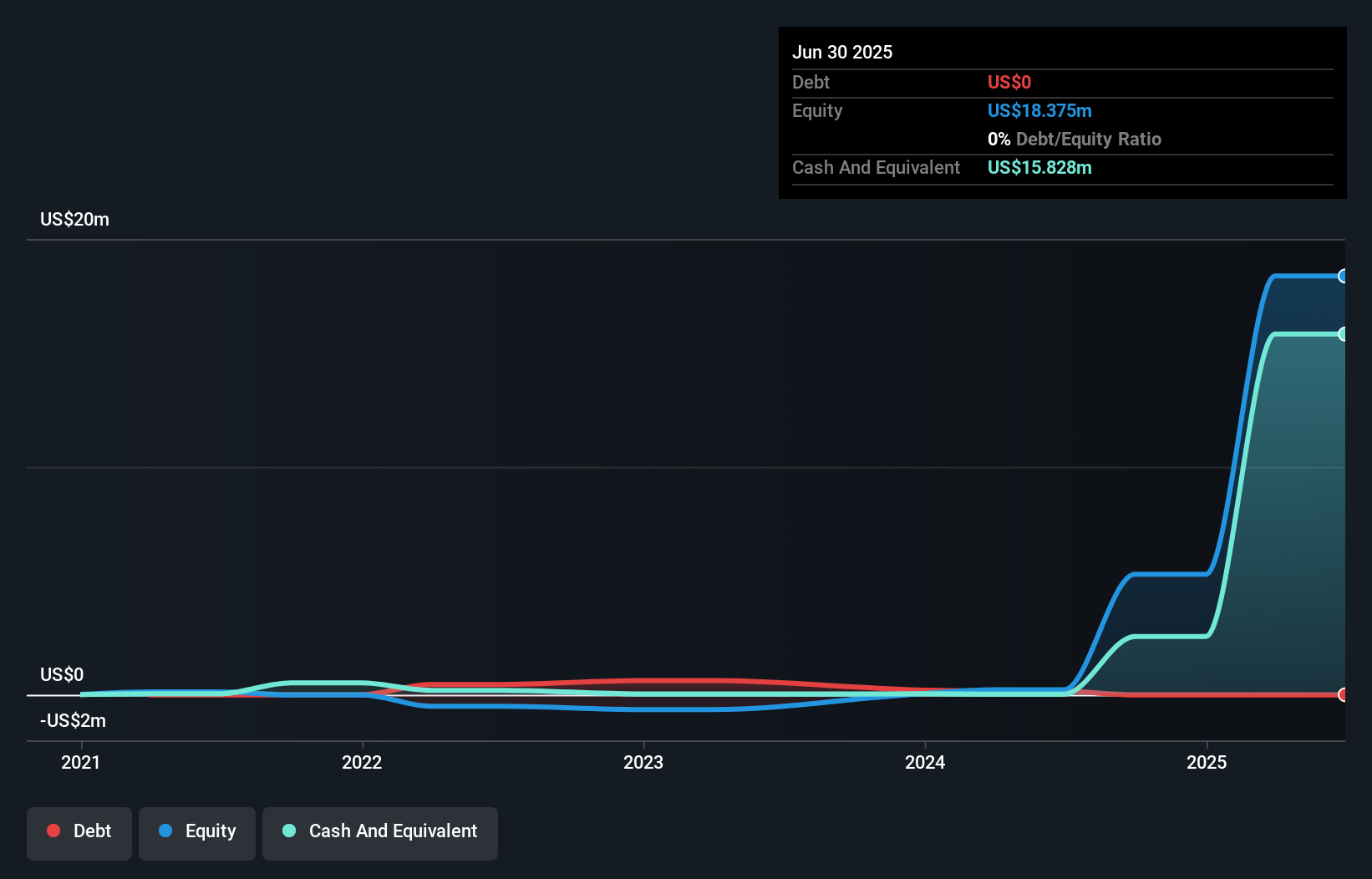The image size is (1372, 879).
Task: Toggle the Cash And Equivalent series visibility
Action: [x=379, y=832]
